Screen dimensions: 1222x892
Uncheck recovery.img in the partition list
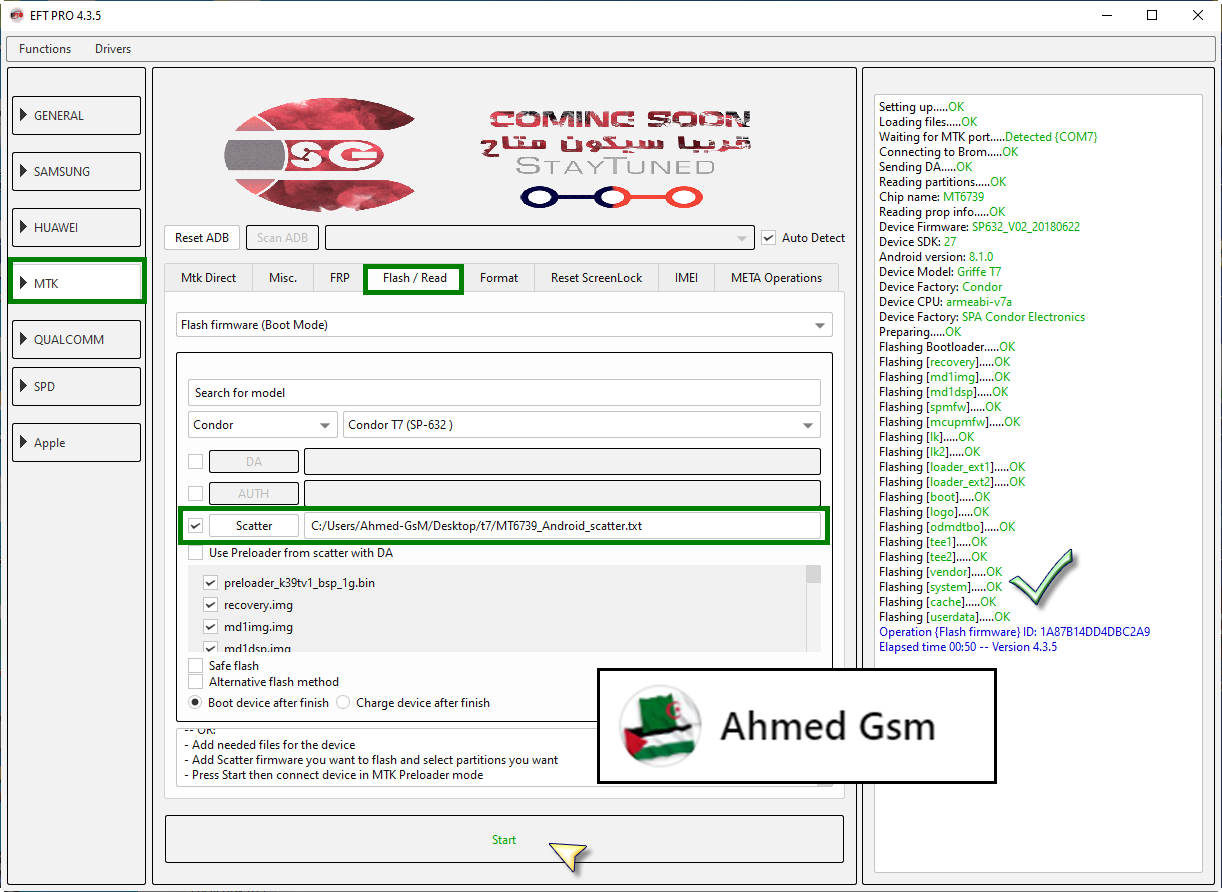click(x=211, y=605)
